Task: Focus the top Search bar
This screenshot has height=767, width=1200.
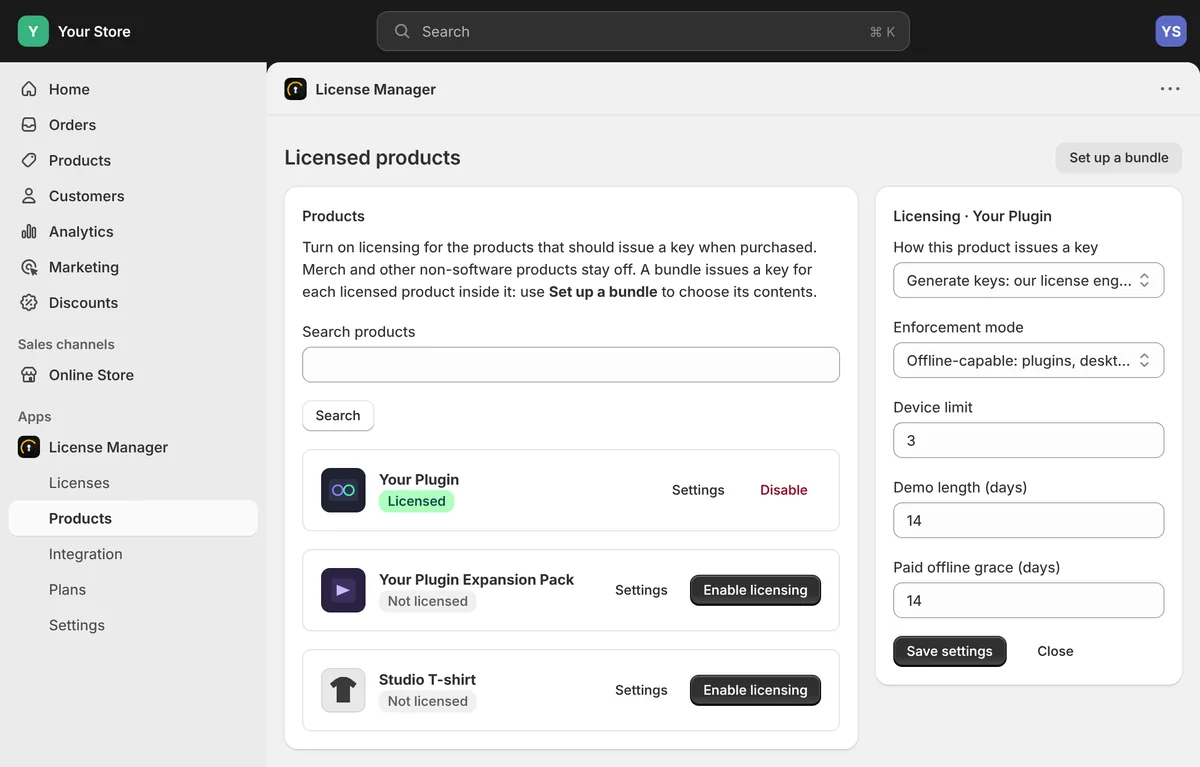Action: [x=643, y=31]
